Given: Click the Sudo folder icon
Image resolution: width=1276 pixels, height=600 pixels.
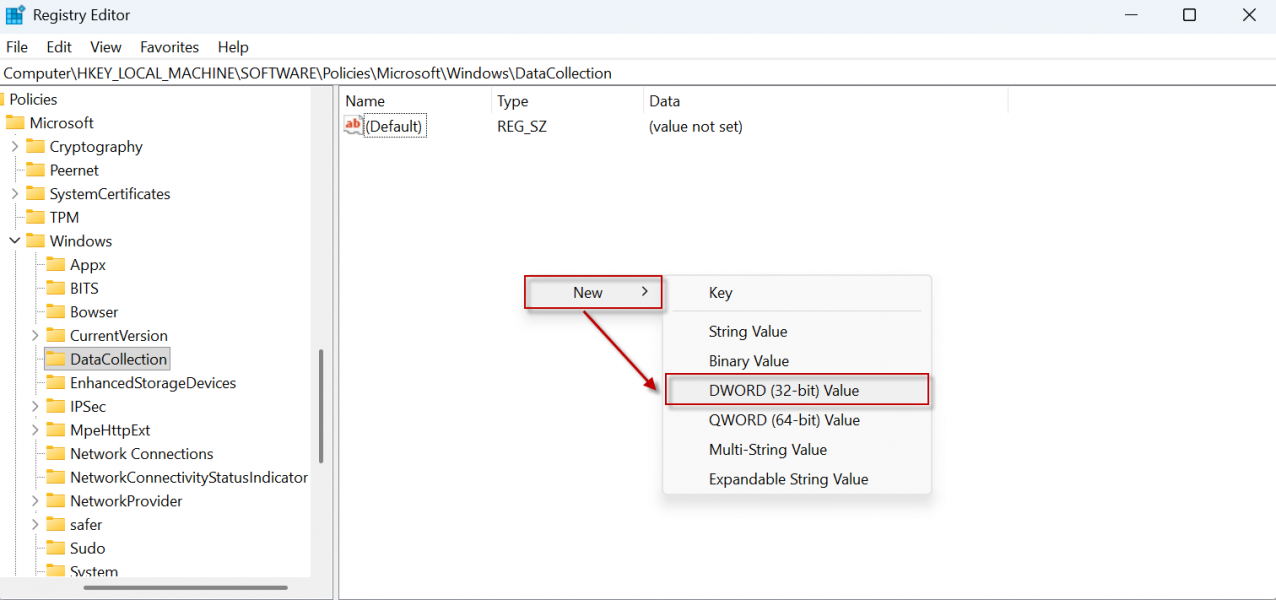Looking at the screenshot, I should click(x=55, y=548).
